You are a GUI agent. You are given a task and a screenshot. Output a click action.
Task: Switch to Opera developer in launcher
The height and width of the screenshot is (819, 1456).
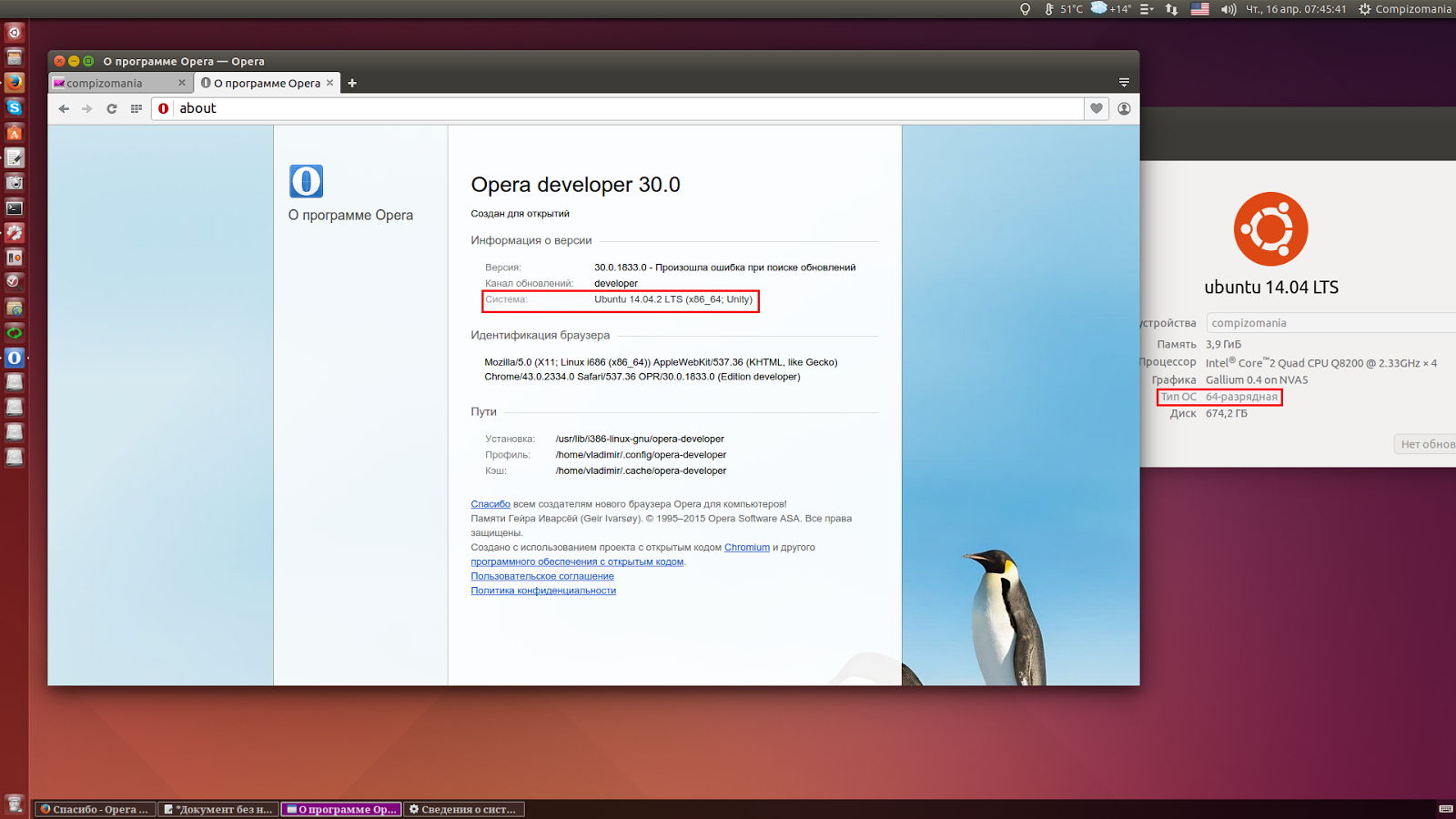(x=14, y=358)
